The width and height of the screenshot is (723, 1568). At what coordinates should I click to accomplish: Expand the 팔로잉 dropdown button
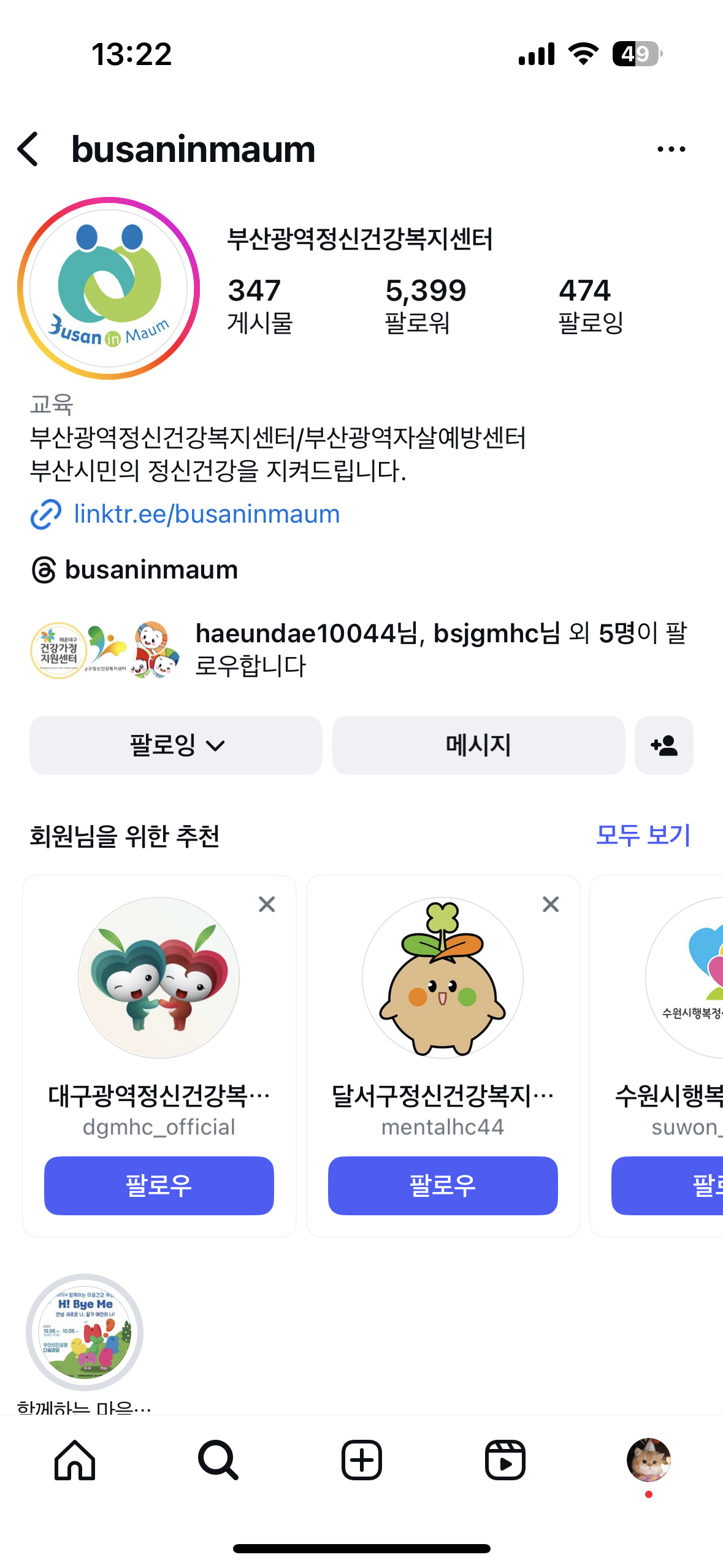(176, 745)
